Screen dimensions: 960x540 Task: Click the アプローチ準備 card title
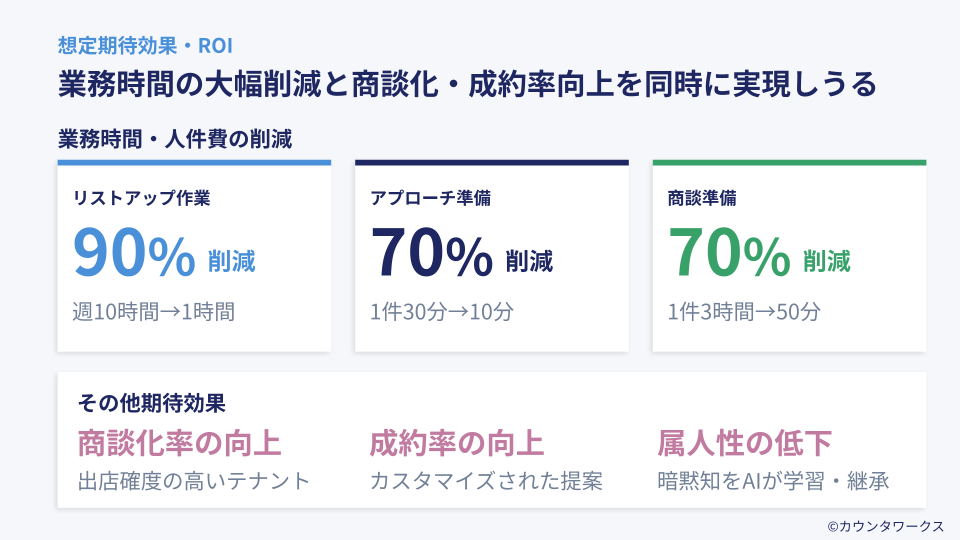430,198
